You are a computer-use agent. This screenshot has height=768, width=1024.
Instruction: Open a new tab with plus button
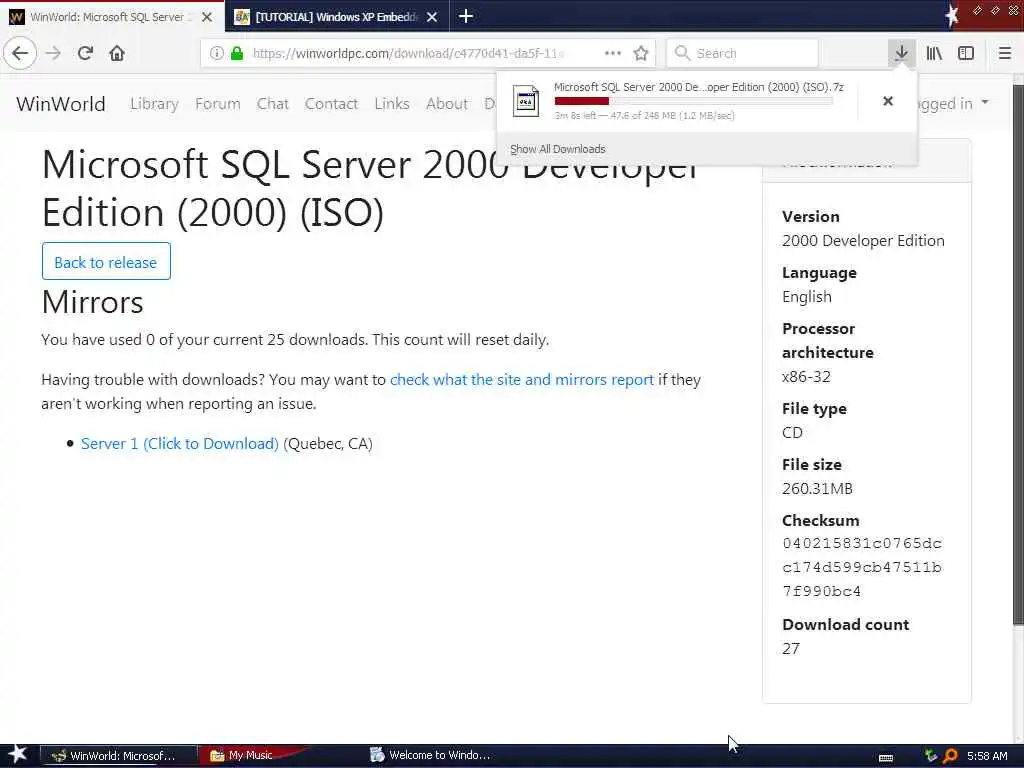[466, 16]
